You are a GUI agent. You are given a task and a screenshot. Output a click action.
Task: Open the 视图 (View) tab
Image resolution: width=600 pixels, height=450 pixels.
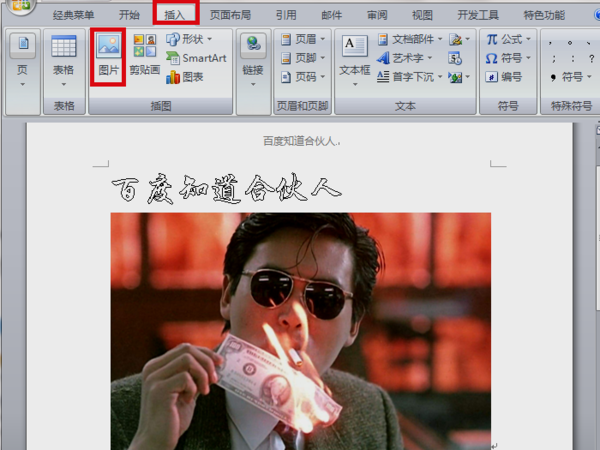pos(422,15)
